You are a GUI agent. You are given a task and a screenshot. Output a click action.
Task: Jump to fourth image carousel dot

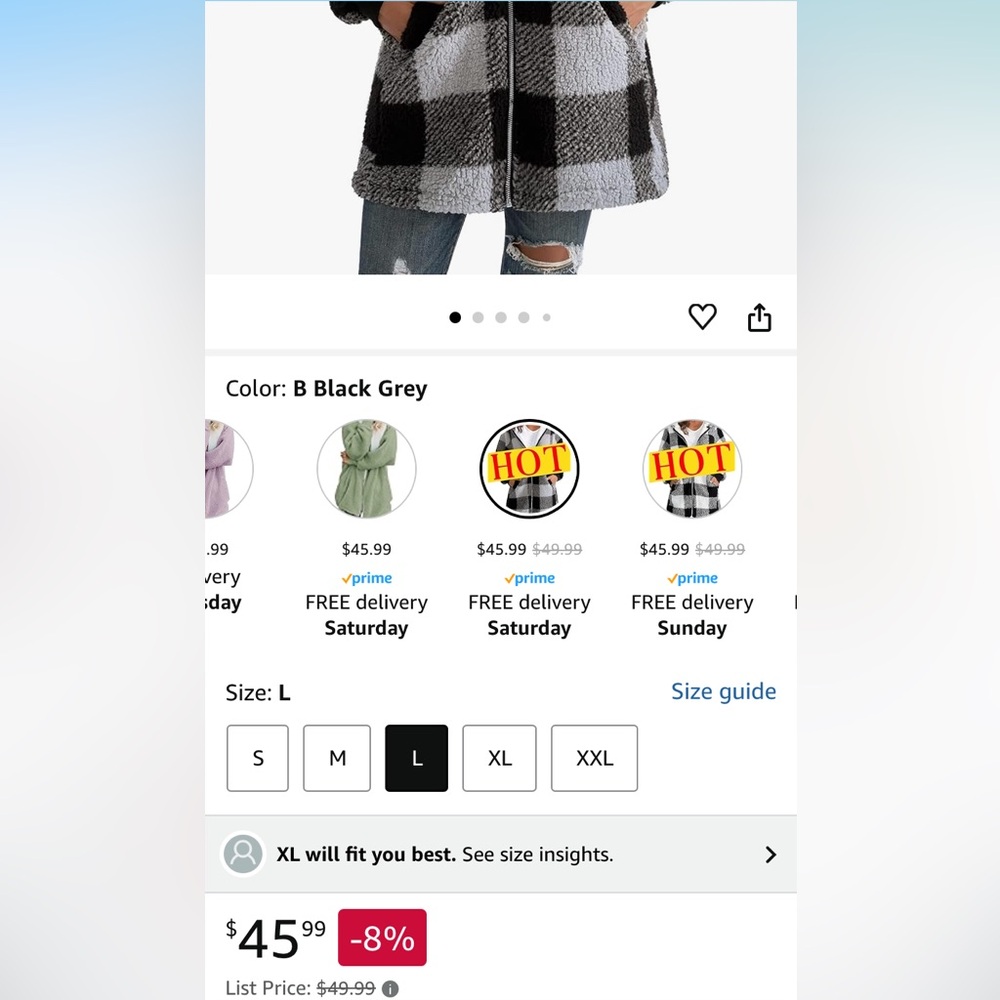tap(524, 318)
